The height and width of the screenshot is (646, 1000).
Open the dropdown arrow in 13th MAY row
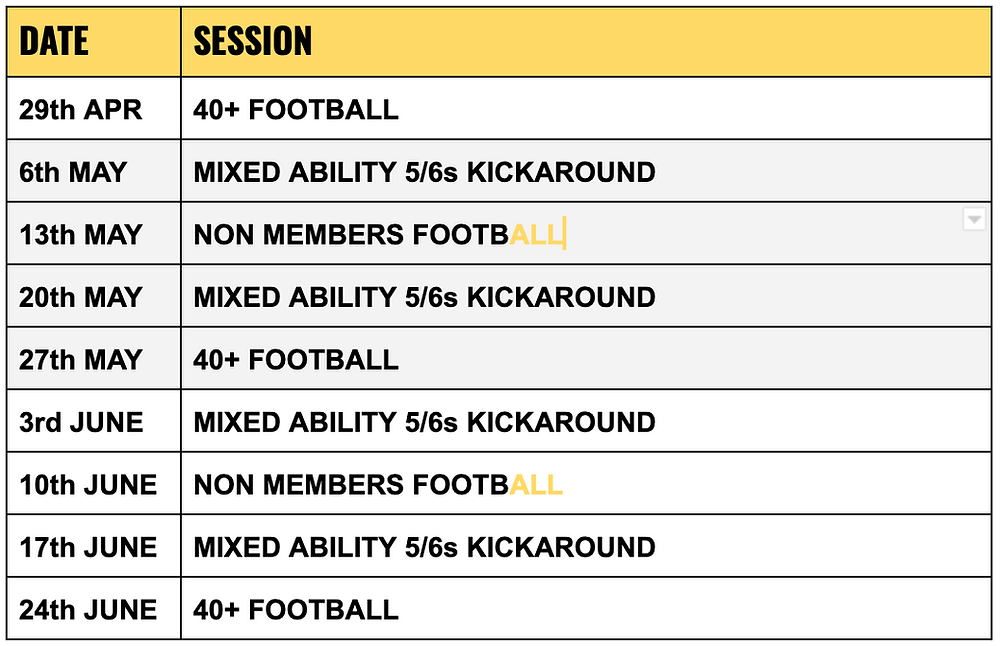(973, 219)
